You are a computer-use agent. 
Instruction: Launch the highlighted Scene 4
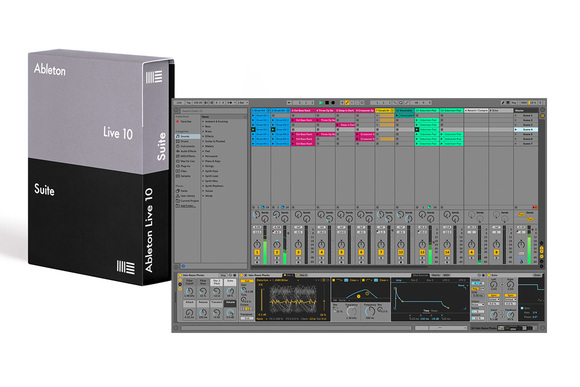[526, 129]
